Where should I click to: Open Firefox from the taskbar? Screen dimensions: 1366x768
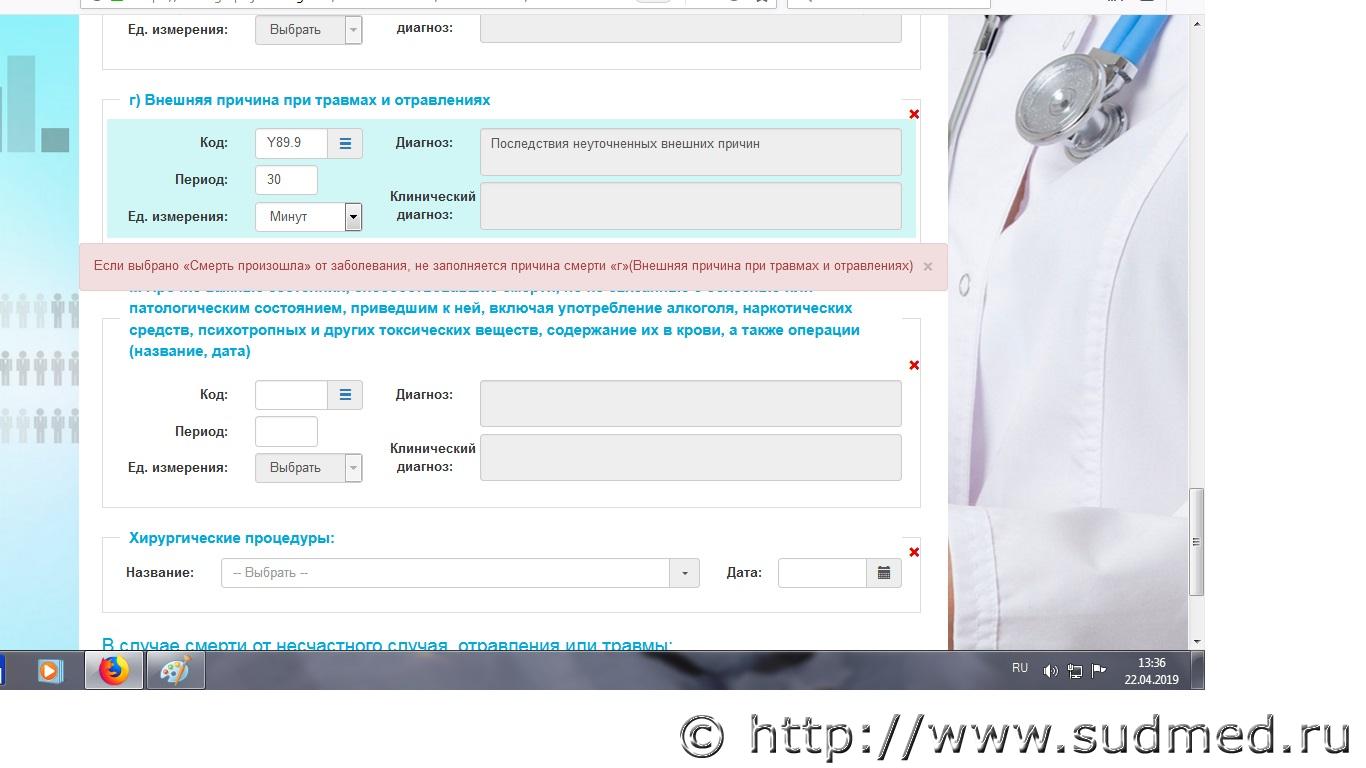(x=113, y=671)
